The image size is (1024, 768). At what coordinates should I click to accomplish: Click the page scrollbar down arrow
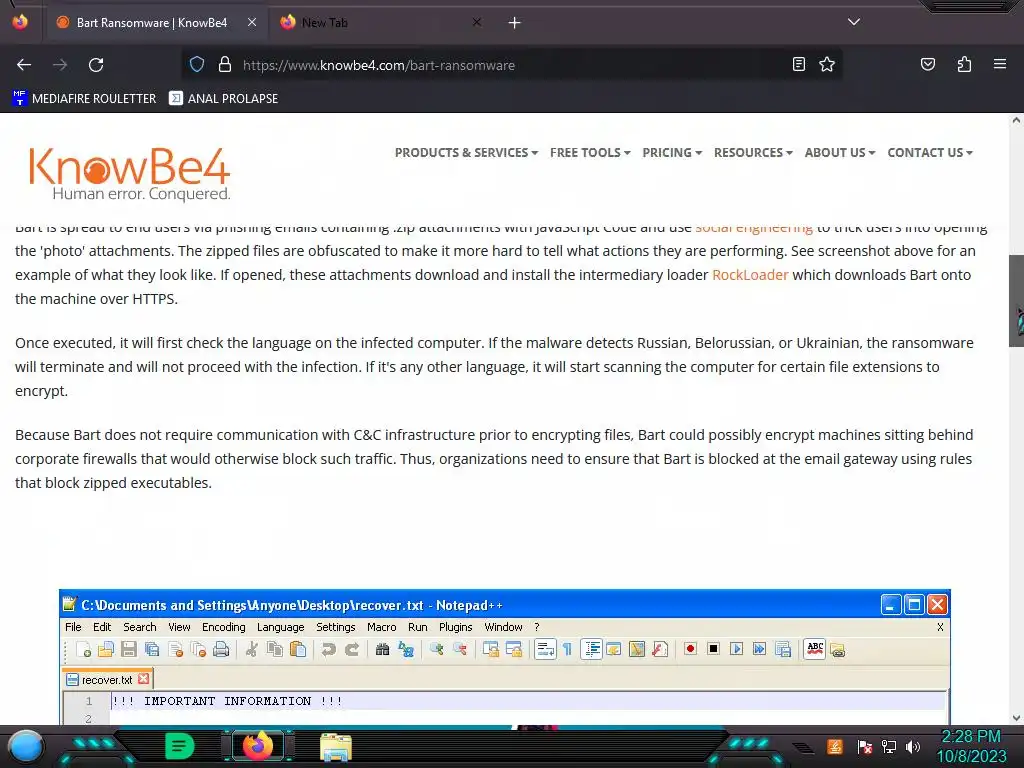tap(1016, 718)
